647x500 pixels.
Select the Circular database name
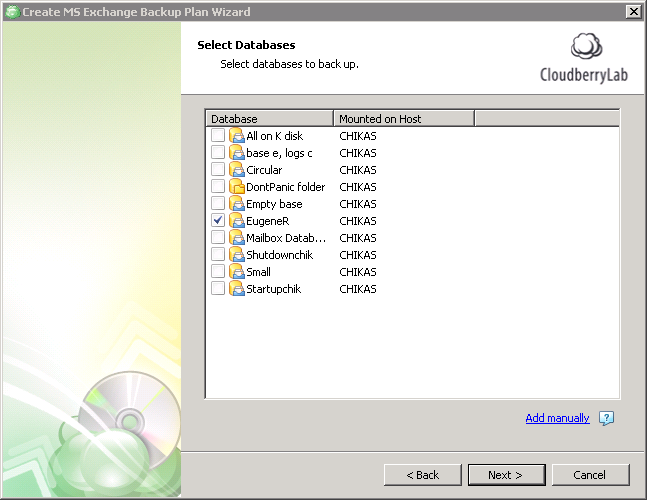[x=264, y=170]
